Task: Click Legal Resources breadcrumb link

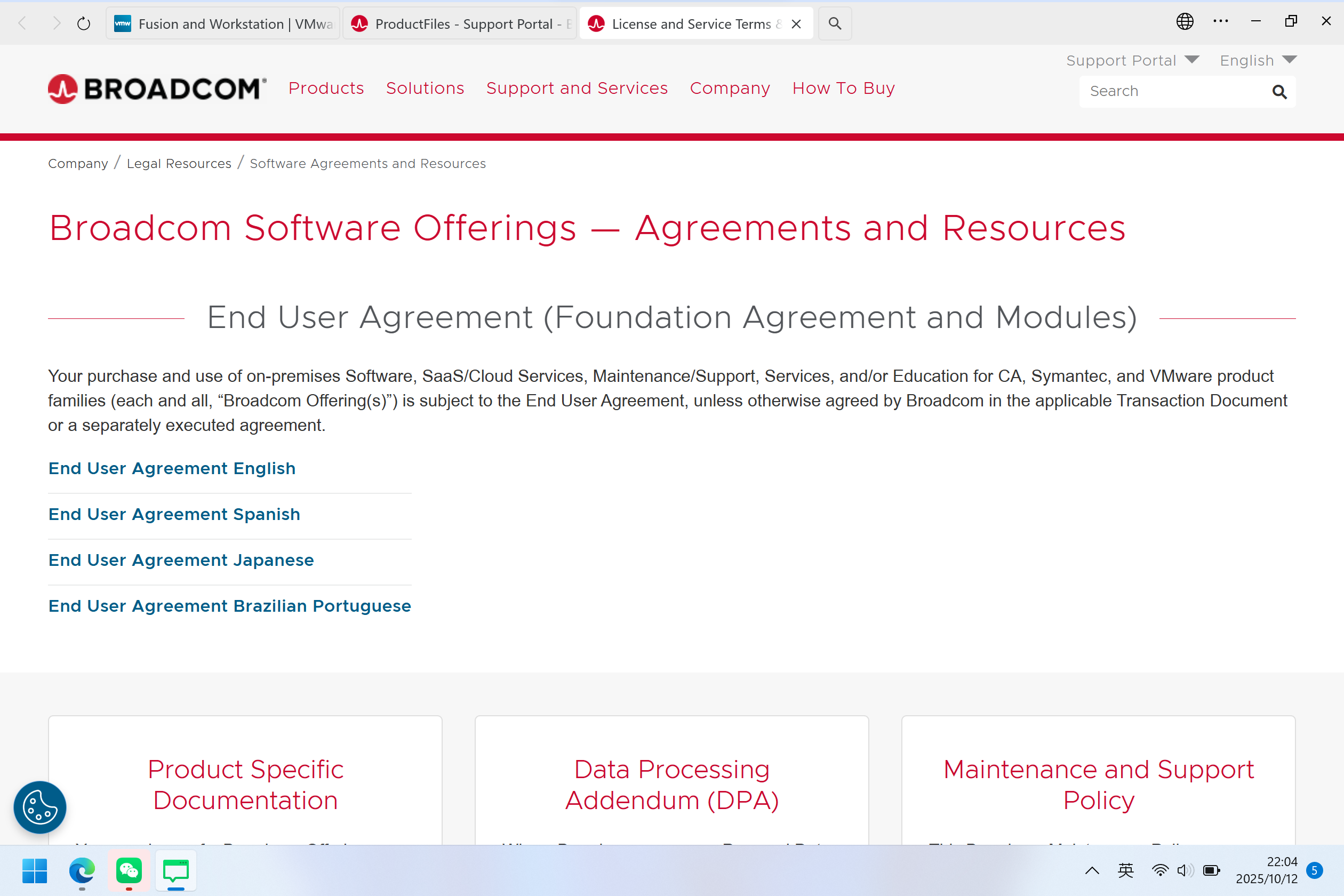Action: click(x=179, y=163)
